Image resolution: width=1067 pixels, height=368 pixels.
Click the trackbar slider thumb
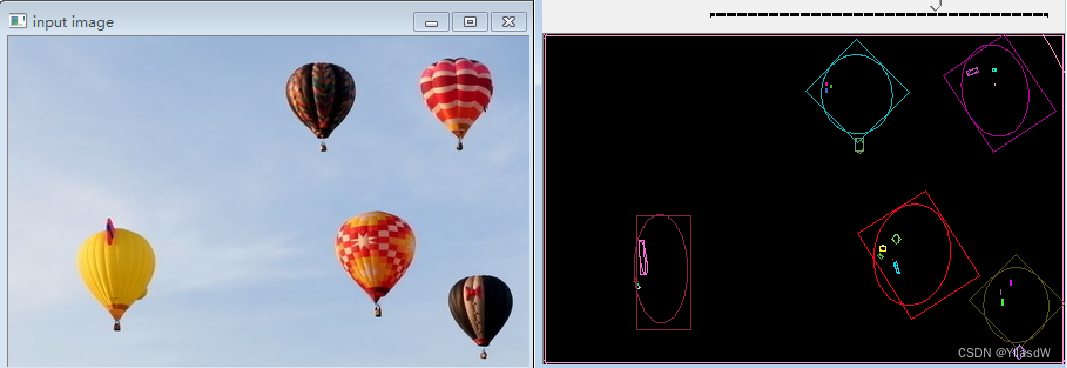(x=936, y=5)
